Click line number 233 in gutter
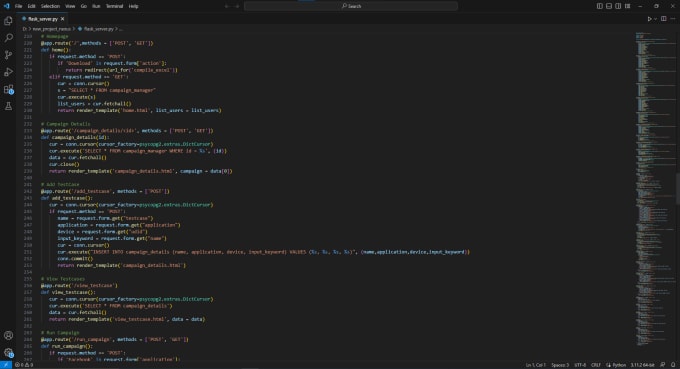 (28, 131)
